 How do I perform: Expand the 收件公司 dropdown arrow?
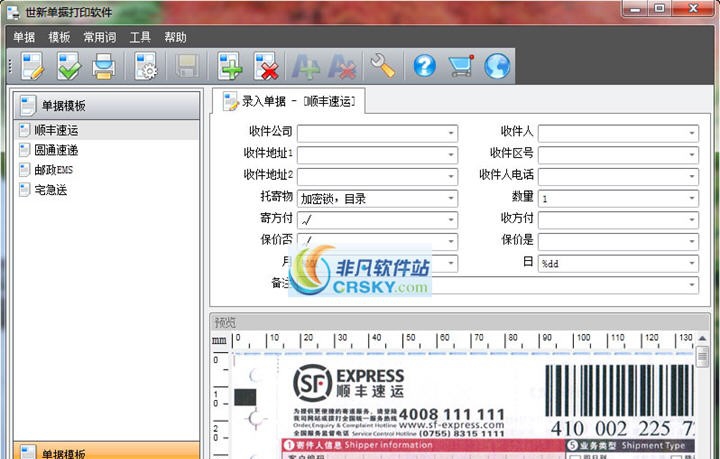point(451,133)
